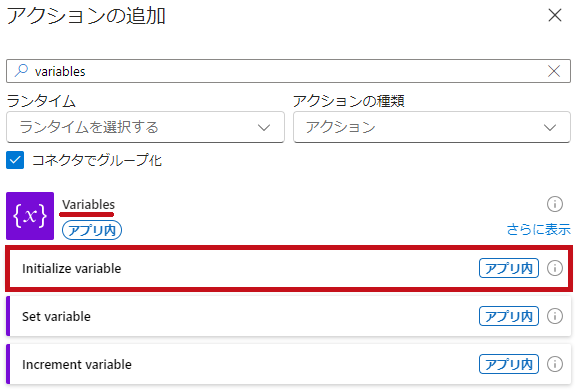The height and width of the screenshot is (391, 579).
Task: Toggle コネクタでグループ化 checkbox
Action: (15, 160)
